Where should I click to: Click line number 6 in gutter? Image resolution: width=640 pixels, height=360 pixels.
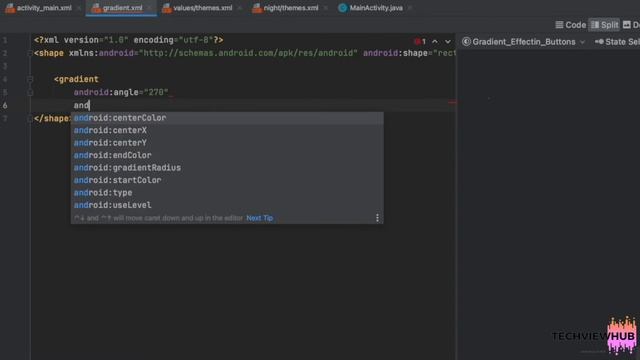click(5, 105)
